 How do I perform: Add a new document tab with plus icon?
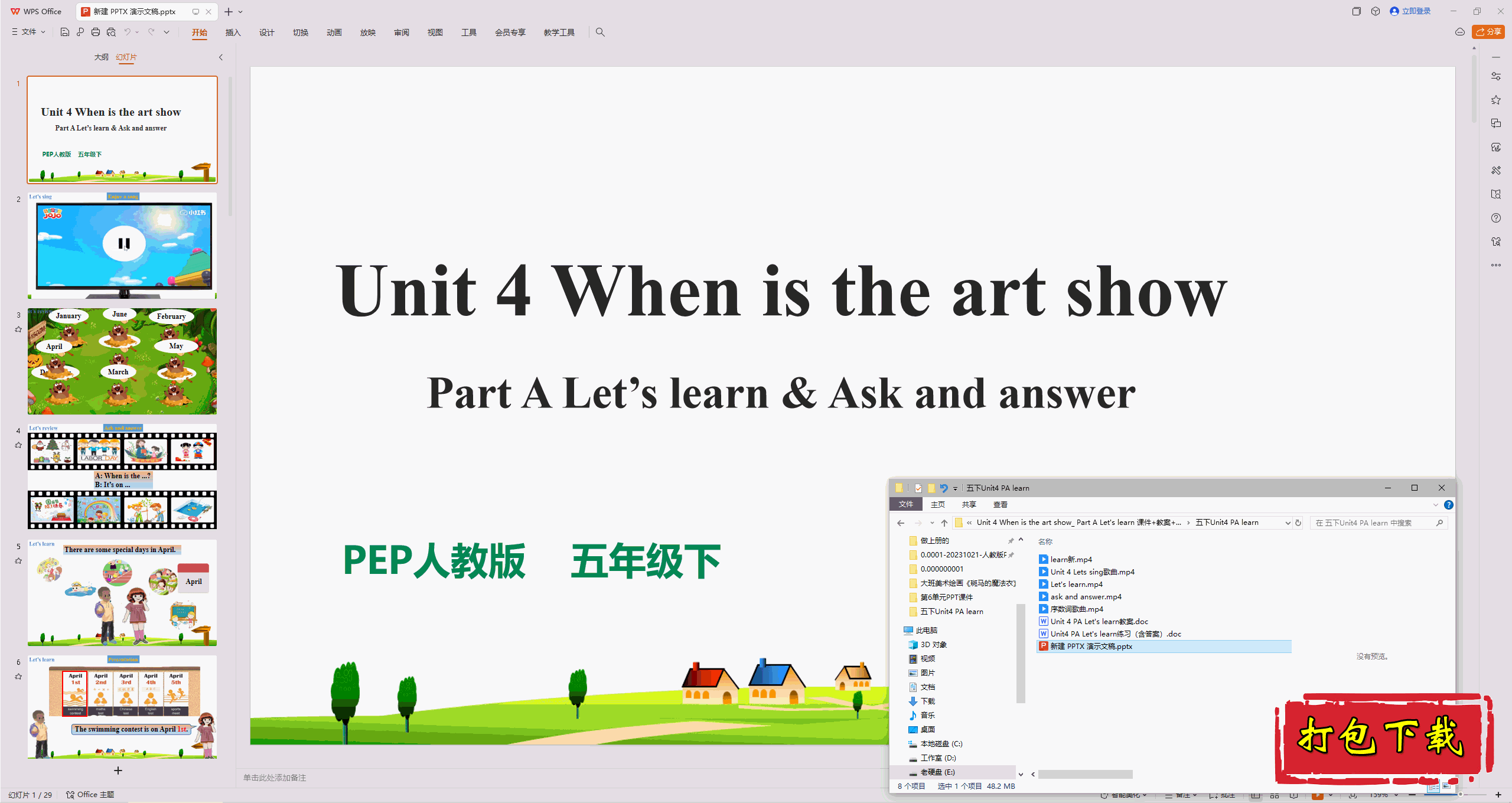[229, 11]
